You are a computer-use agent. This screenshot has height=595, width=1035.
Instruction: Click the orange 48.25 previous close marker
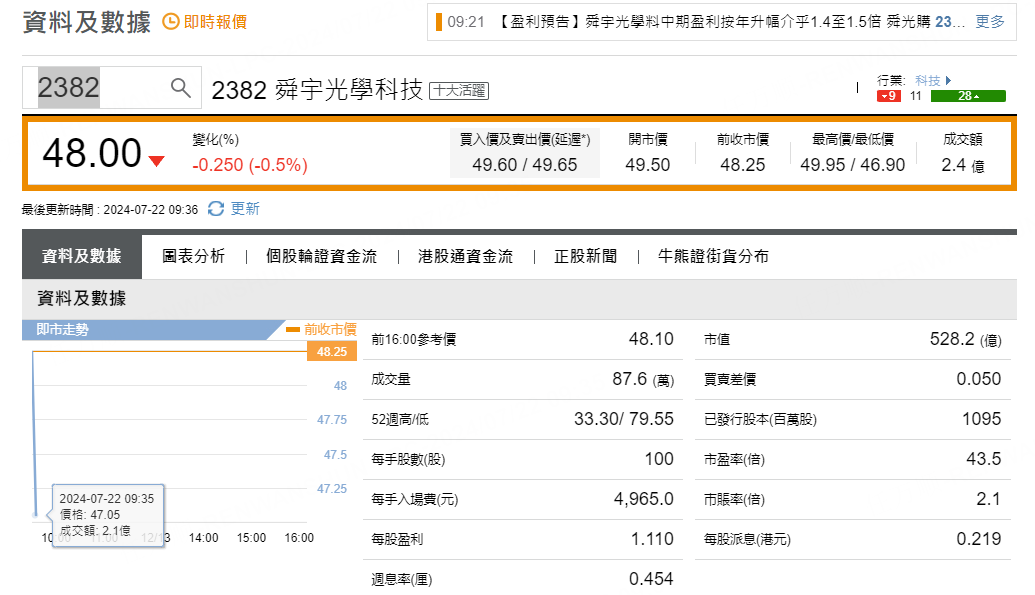click(331, 351)
